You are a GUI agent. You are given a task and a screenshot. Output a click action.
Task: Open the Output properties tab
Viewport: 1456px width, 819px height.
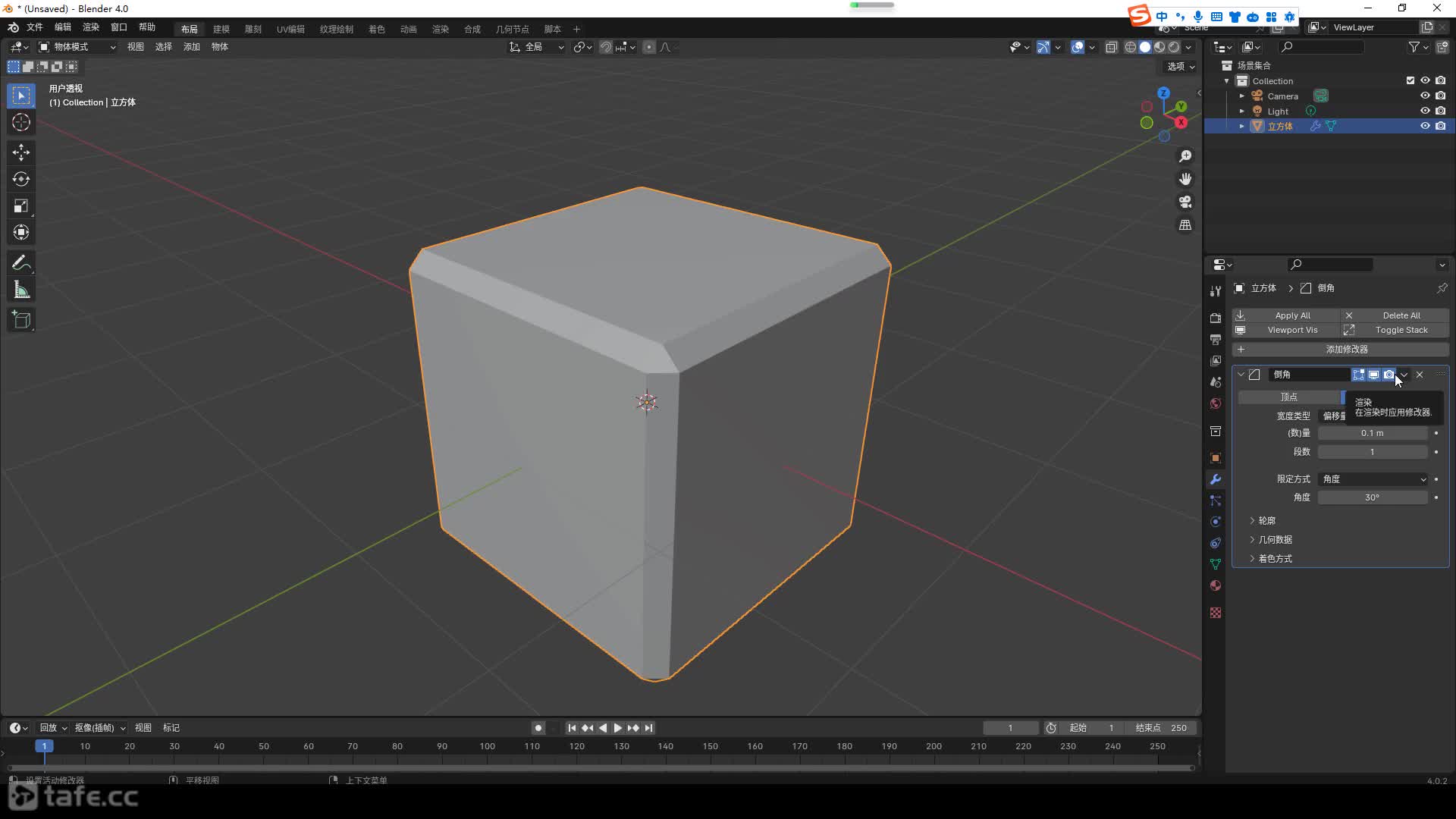[1216, 339]
